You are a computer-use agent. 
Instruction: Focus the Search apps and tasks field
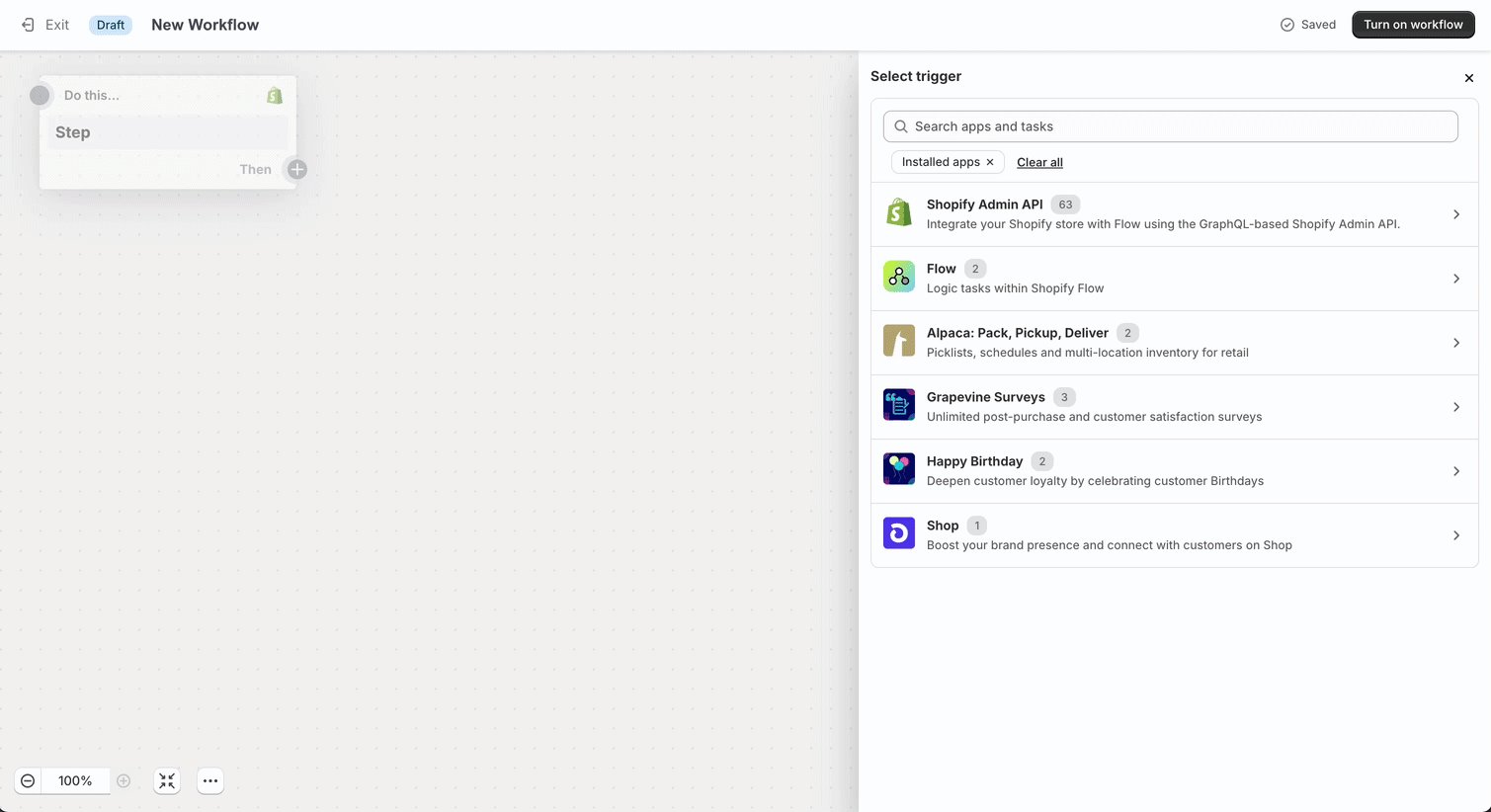[1171, 126]
